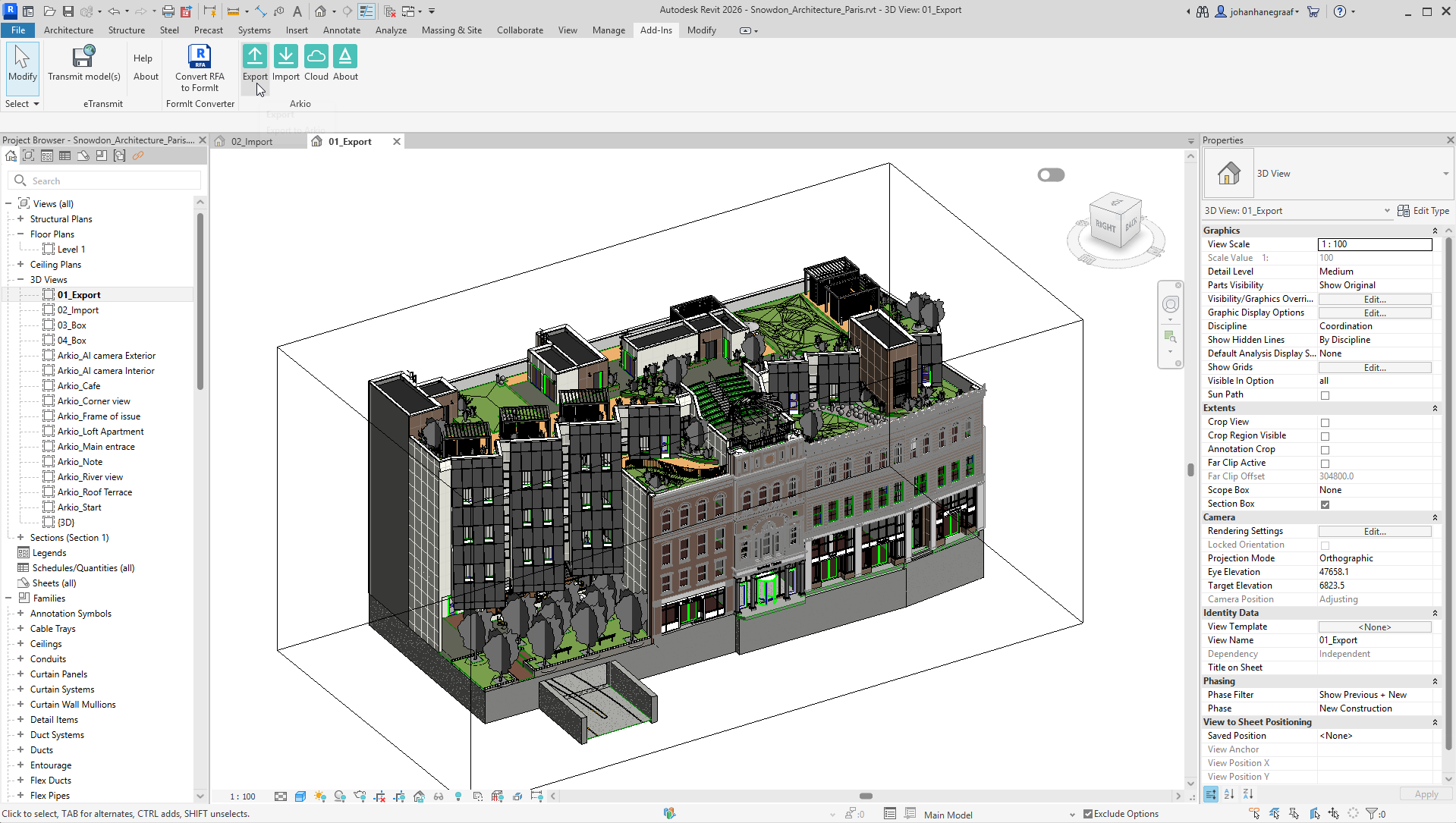Click the Save icon in quick access toolbar
Image resolution: width=1456 pixels, height=823 pixels.
pos(68,11)
